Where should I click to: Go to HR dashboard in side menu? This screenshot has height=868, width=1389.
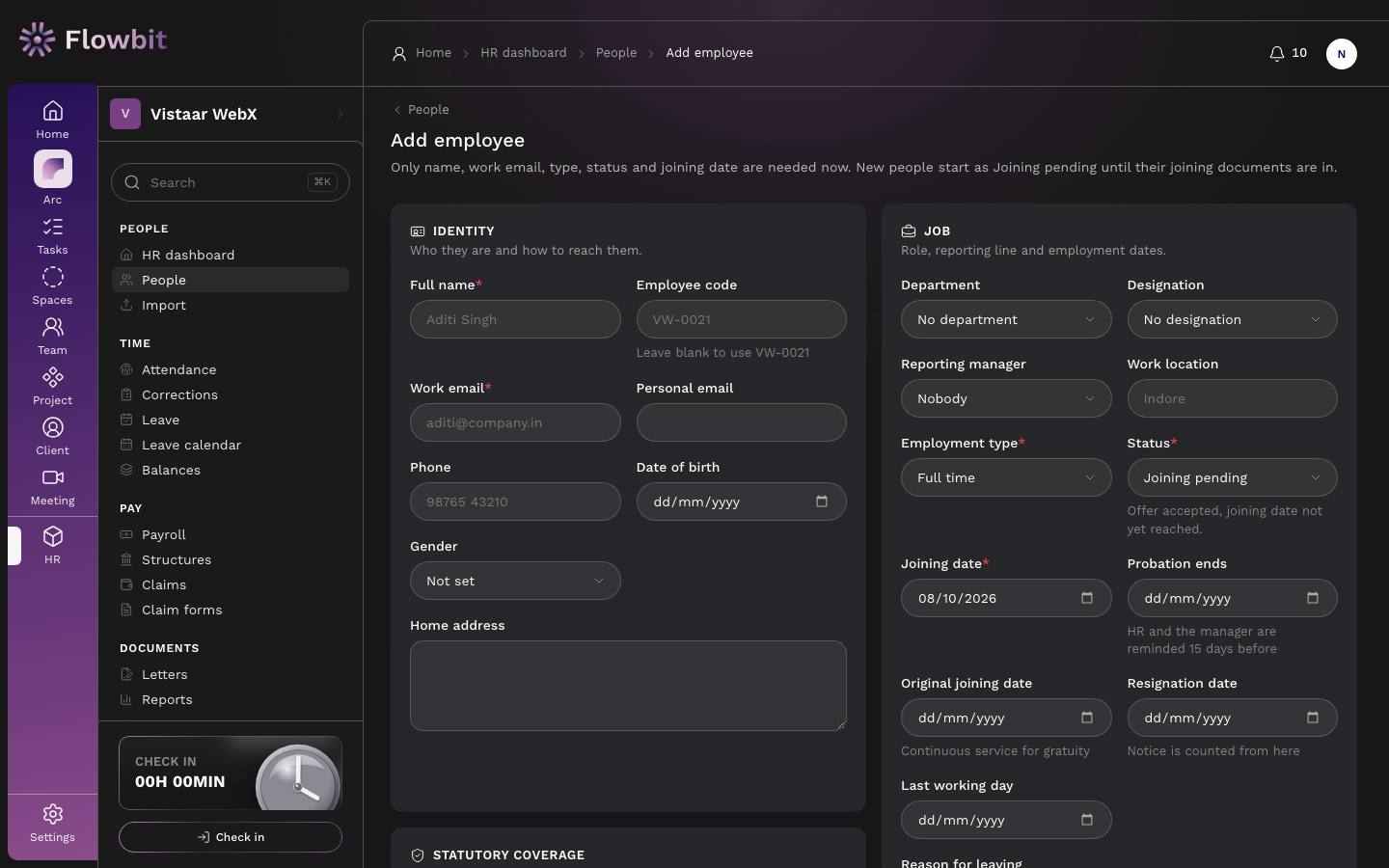tap(231, 255)
